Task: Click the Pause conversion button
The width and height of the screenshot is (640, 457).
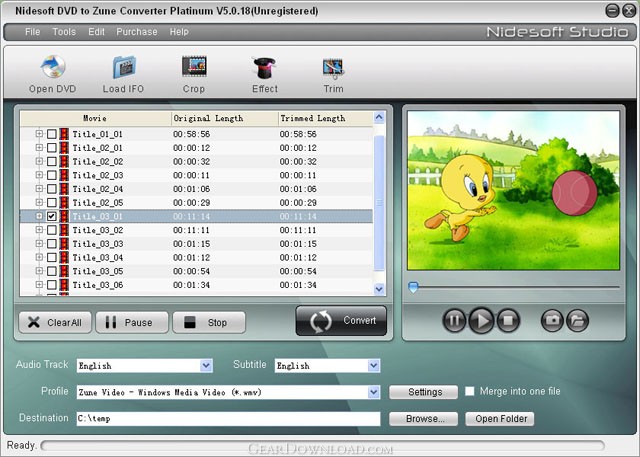Action: coord(132,322)
